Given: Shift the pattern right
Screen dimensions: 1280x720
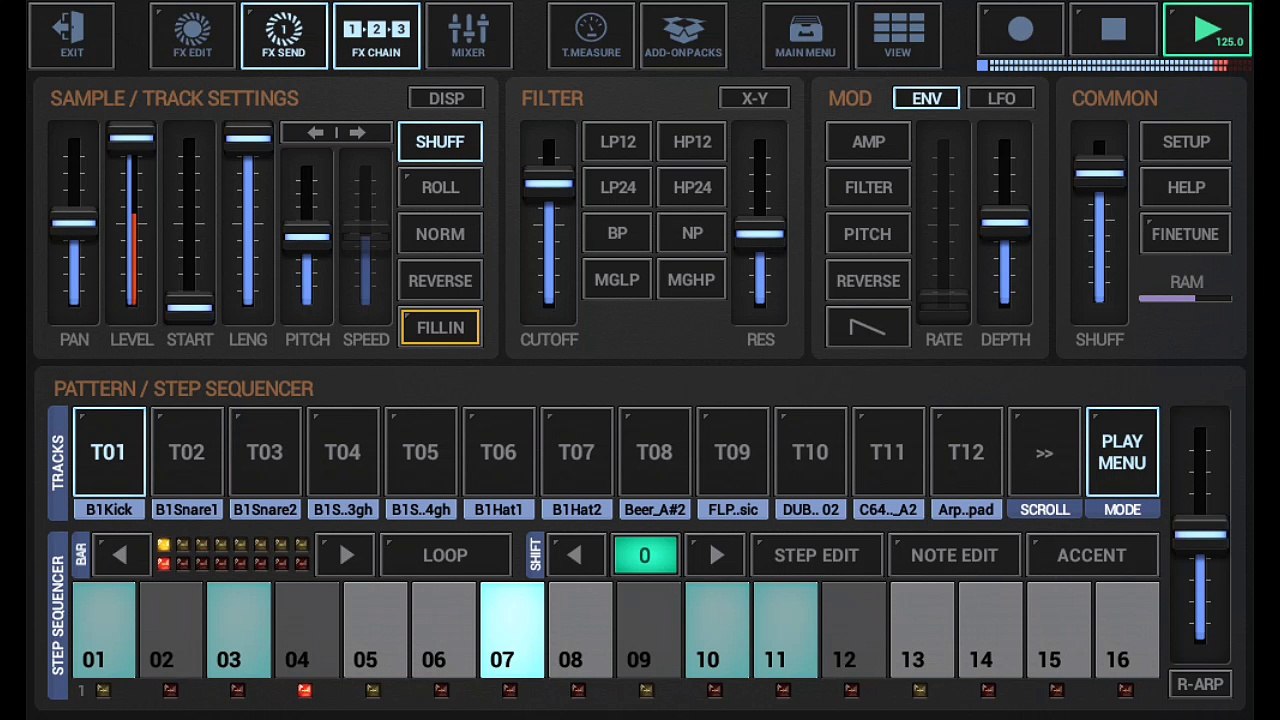Looking at the screenshot, I should pos(716,555).
